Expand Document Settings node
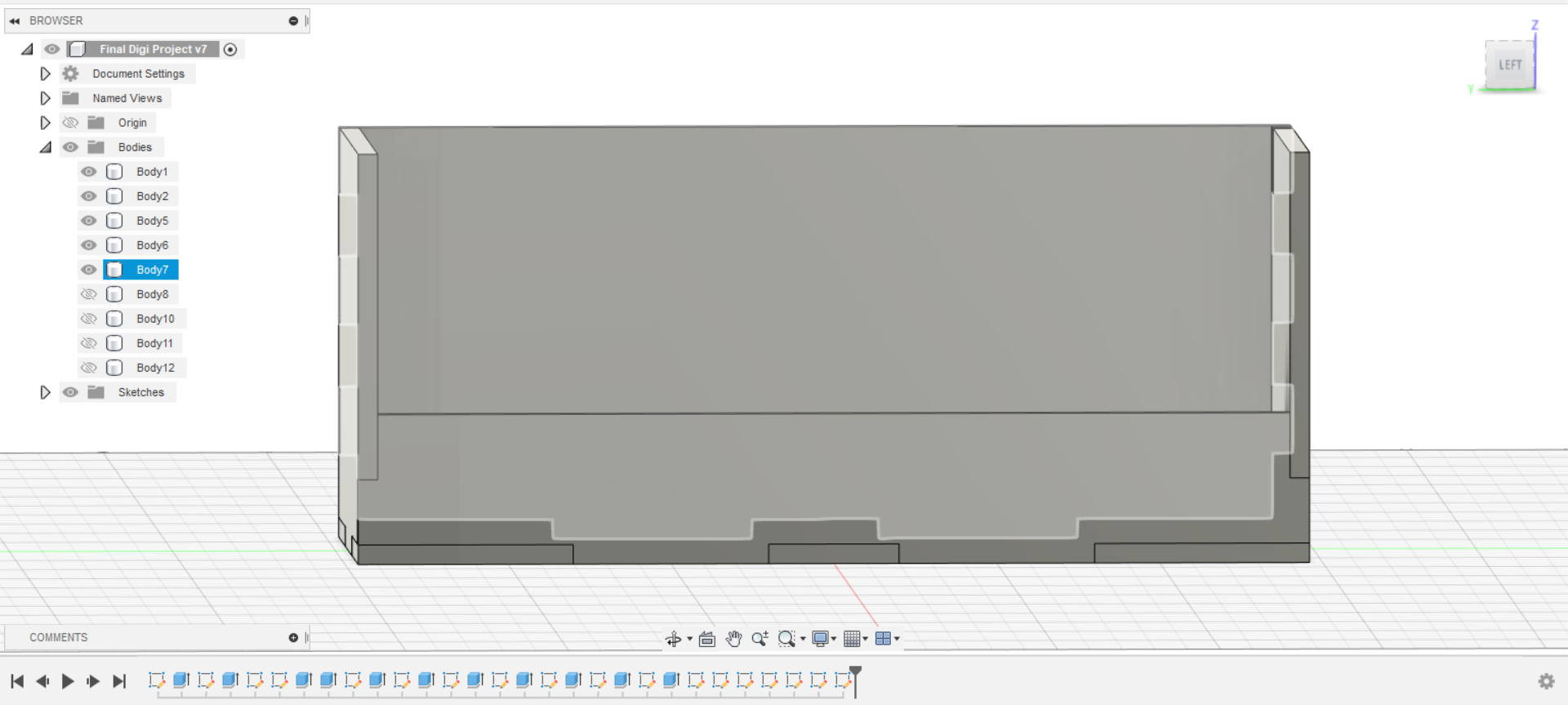Viewport: 1568px width, 705px height. pyautogui.click(x=45, y=74)
